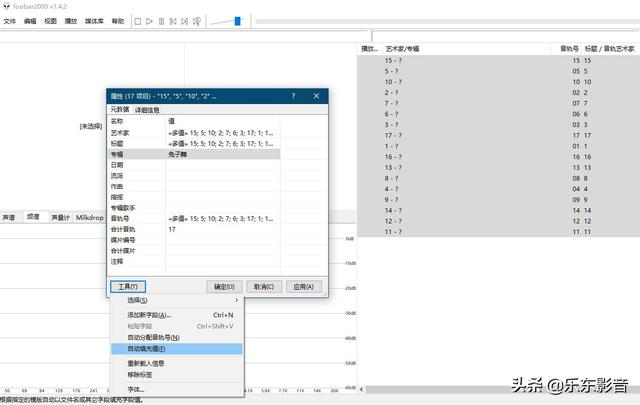
Task: Choose 移除标签 from the menu
Action: [177, 374]
